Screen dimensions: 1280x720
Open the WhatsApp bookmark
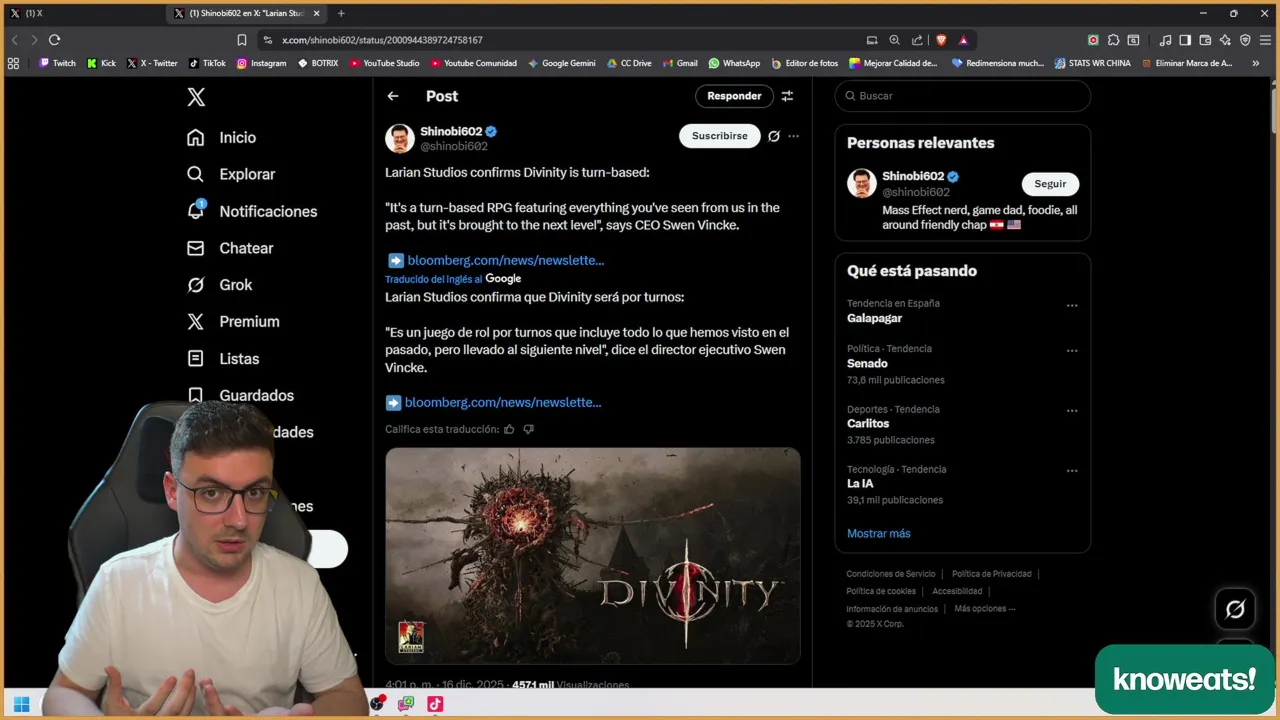(734, 63)
